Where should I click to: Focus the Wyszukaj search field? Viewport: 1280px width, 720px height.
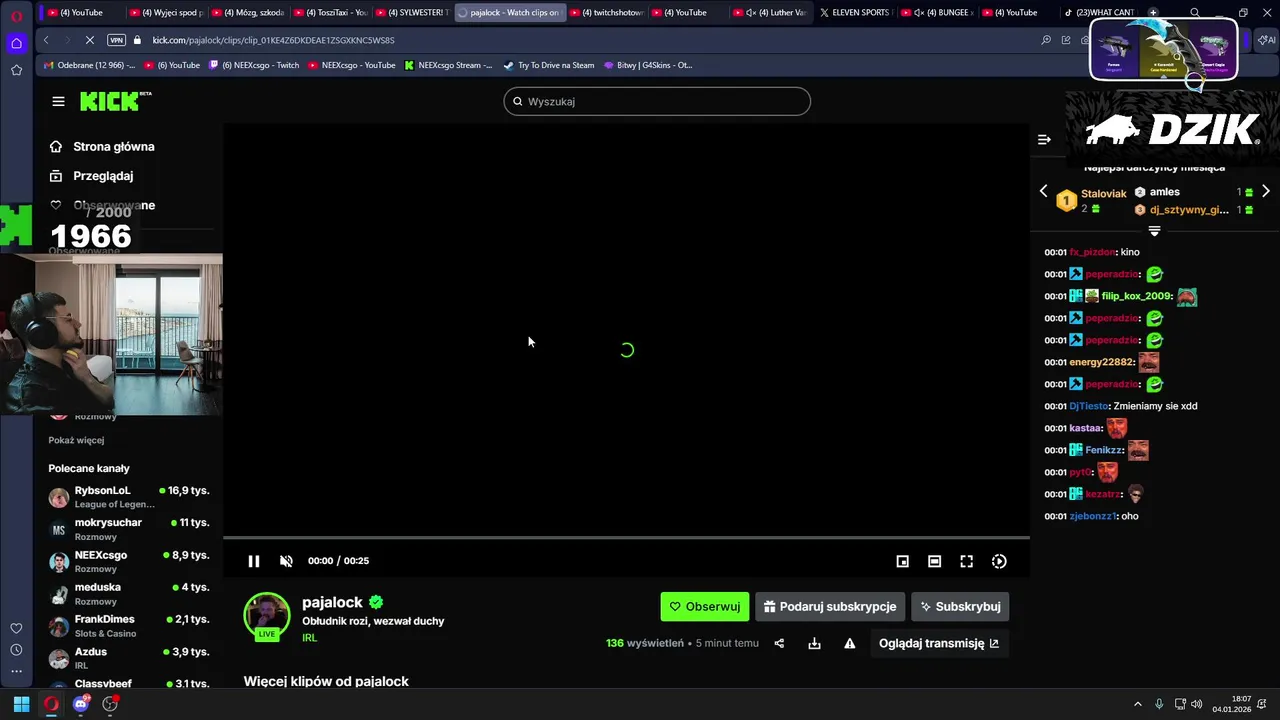coord(657,101)
